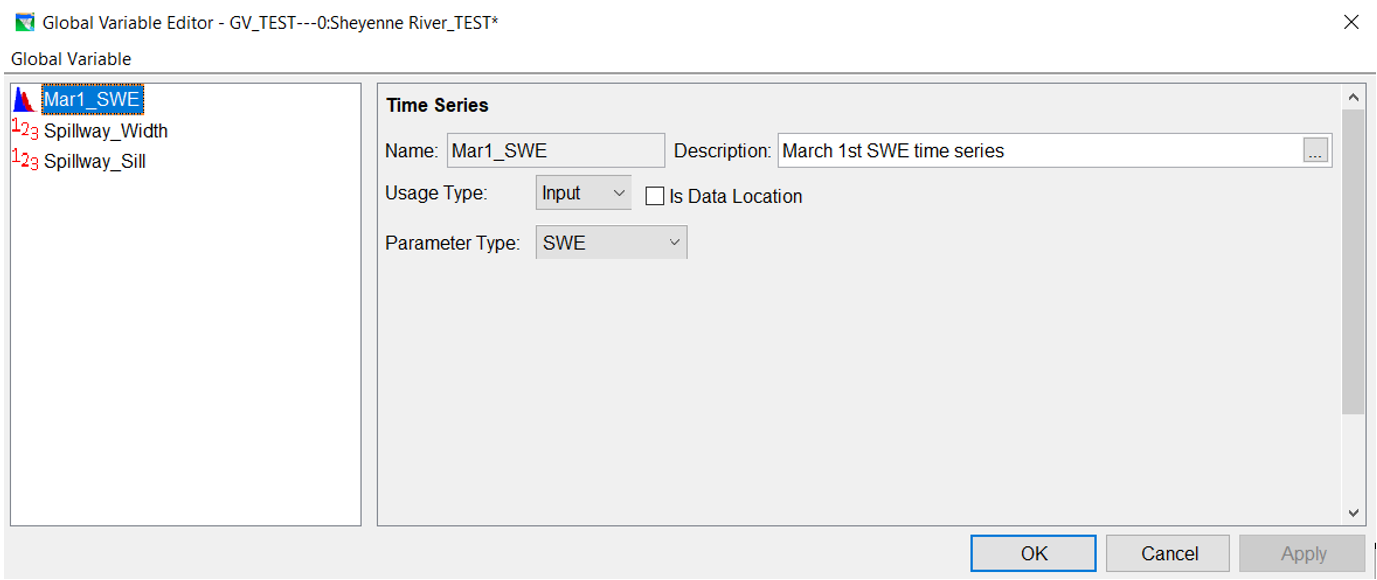Click the Spillway_Sill scalar variable icon
1377x580 pixels.
tap(25, 160)
